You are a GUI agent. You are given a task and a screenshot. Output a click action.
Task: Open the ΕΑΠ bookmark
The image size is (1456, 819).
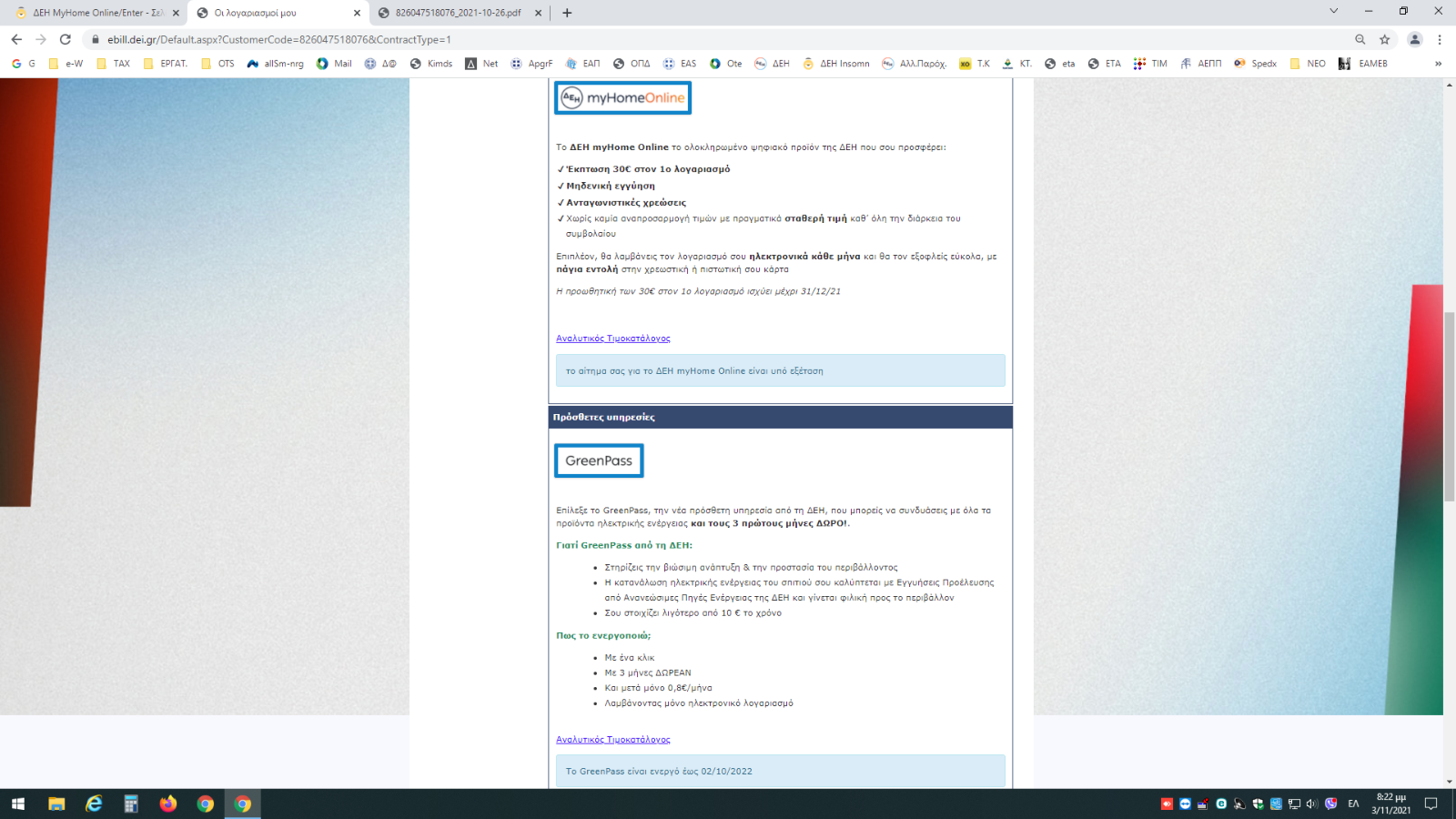coord(583,64)
